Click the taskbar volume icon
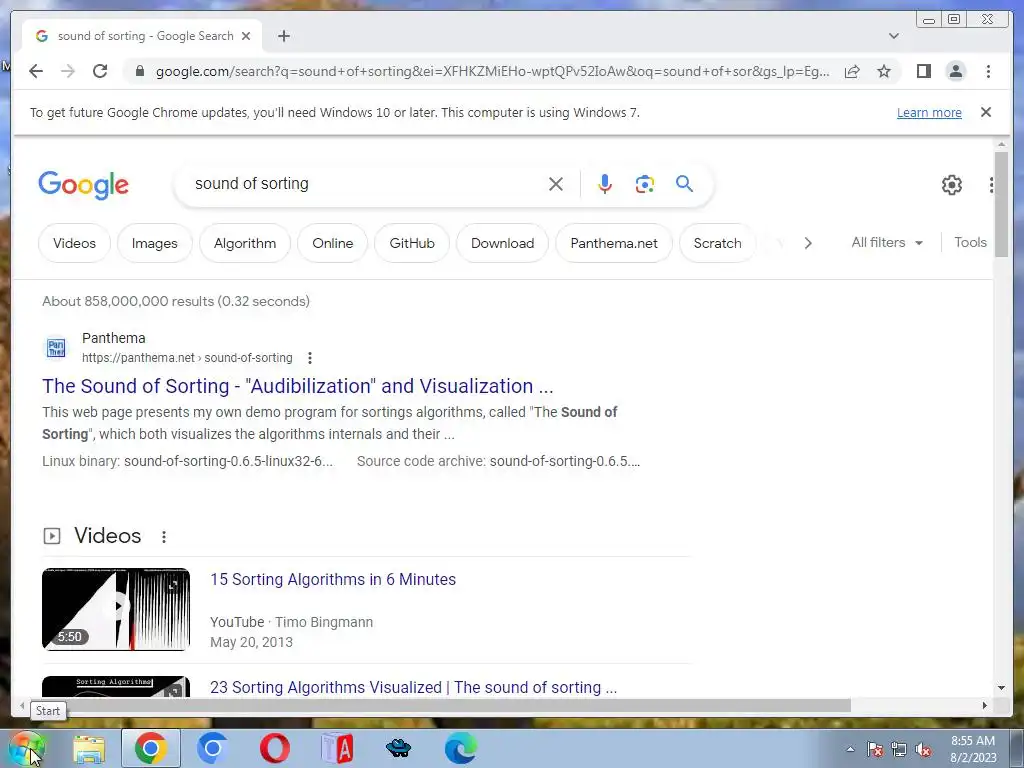Image resolution: width=1024 pixels, height=768 pixels. [923, 750]
